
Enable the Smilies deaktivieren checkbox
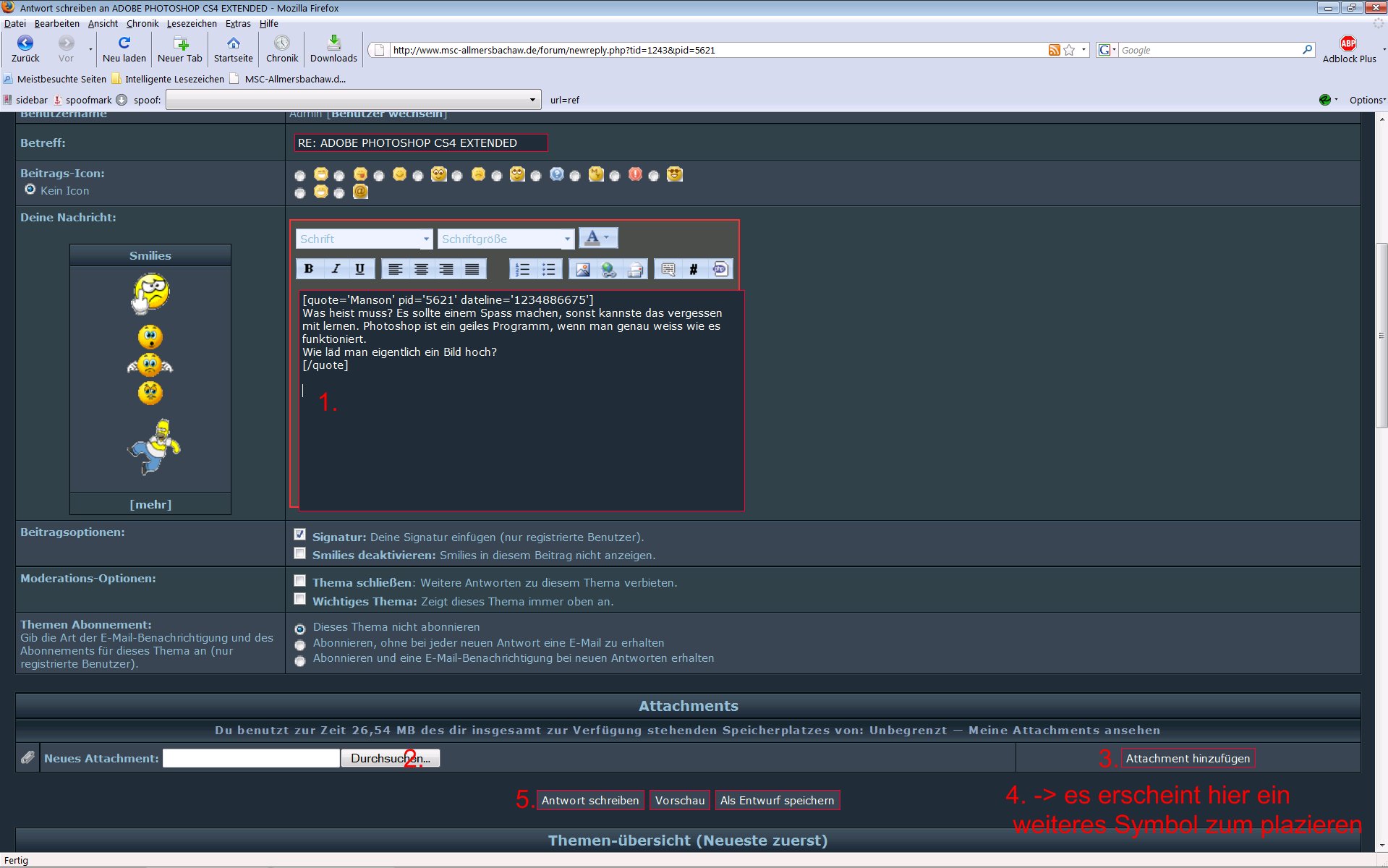pos(299,553)
